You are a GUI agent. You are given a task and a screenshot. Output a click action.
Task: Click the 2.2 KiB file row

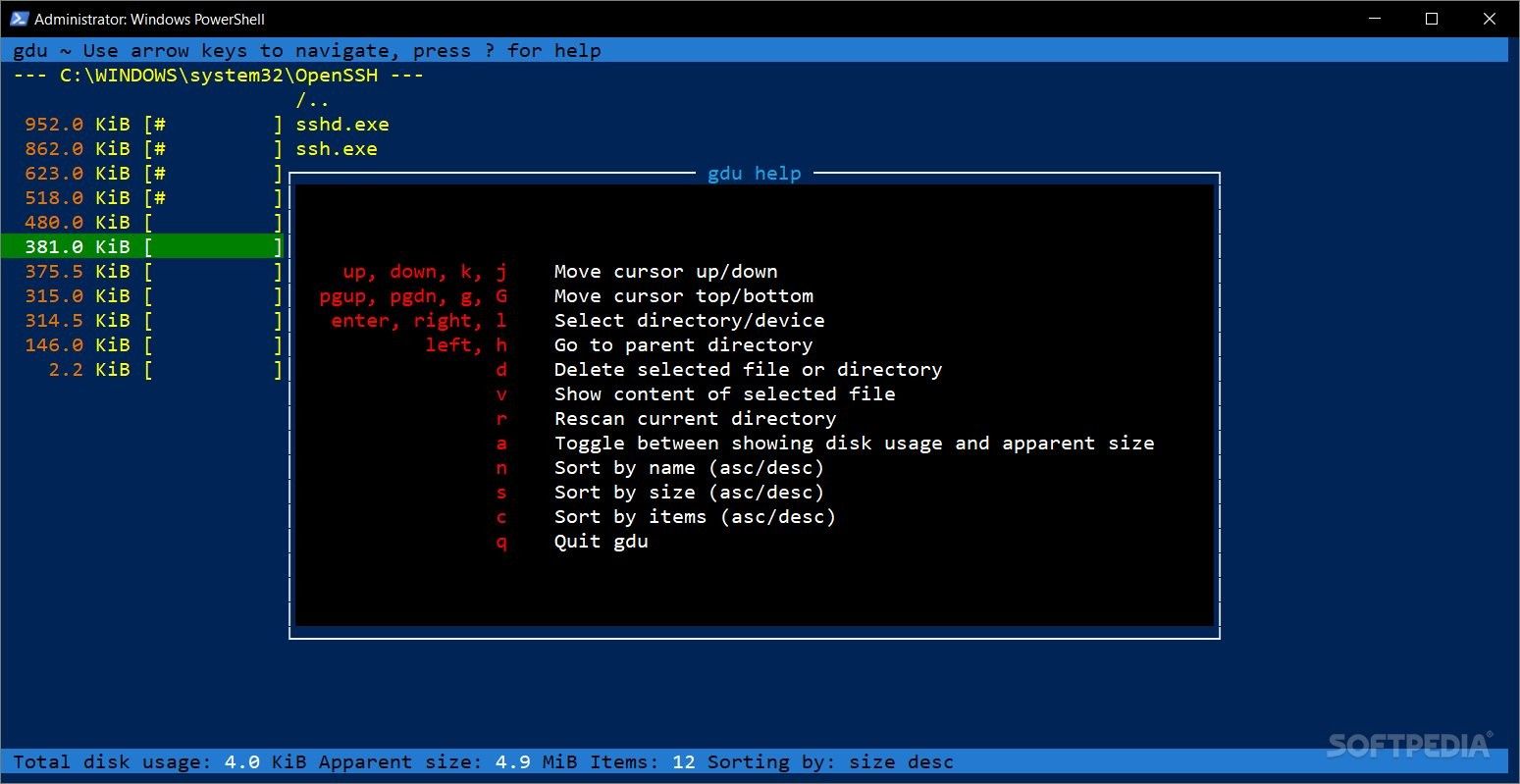141,369
